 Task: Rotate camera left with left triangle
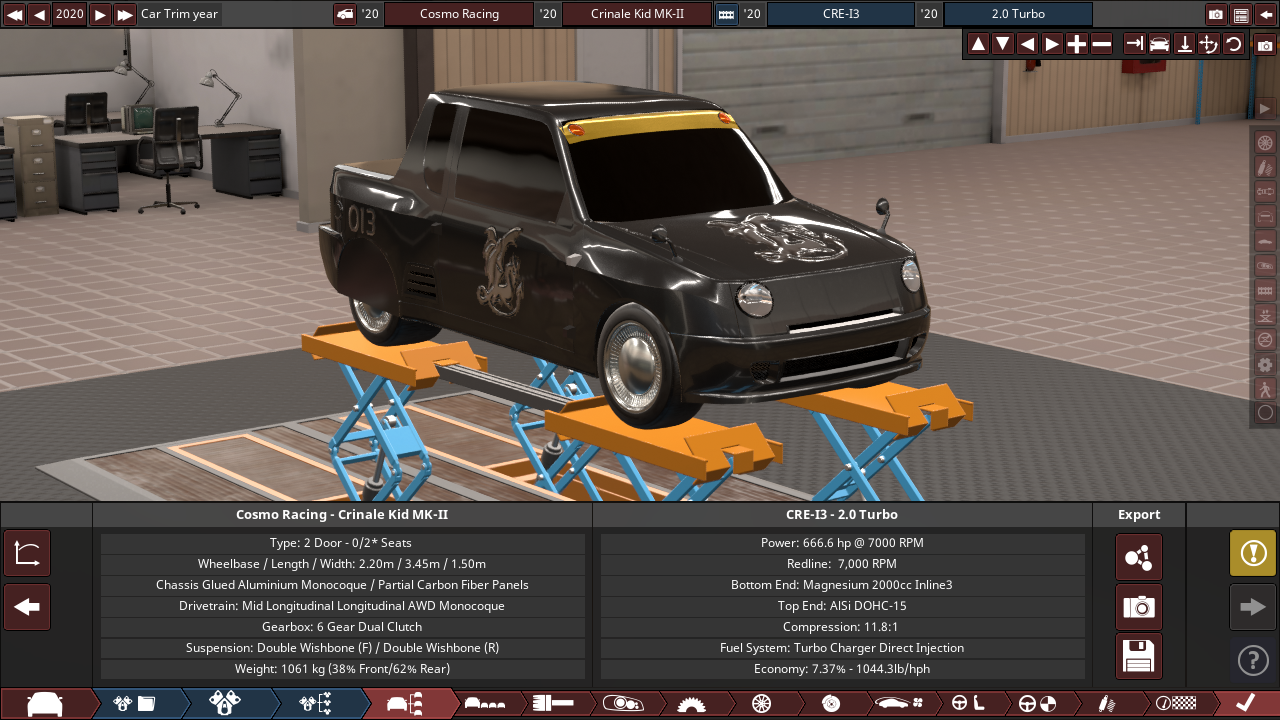tap(1027, 44)
